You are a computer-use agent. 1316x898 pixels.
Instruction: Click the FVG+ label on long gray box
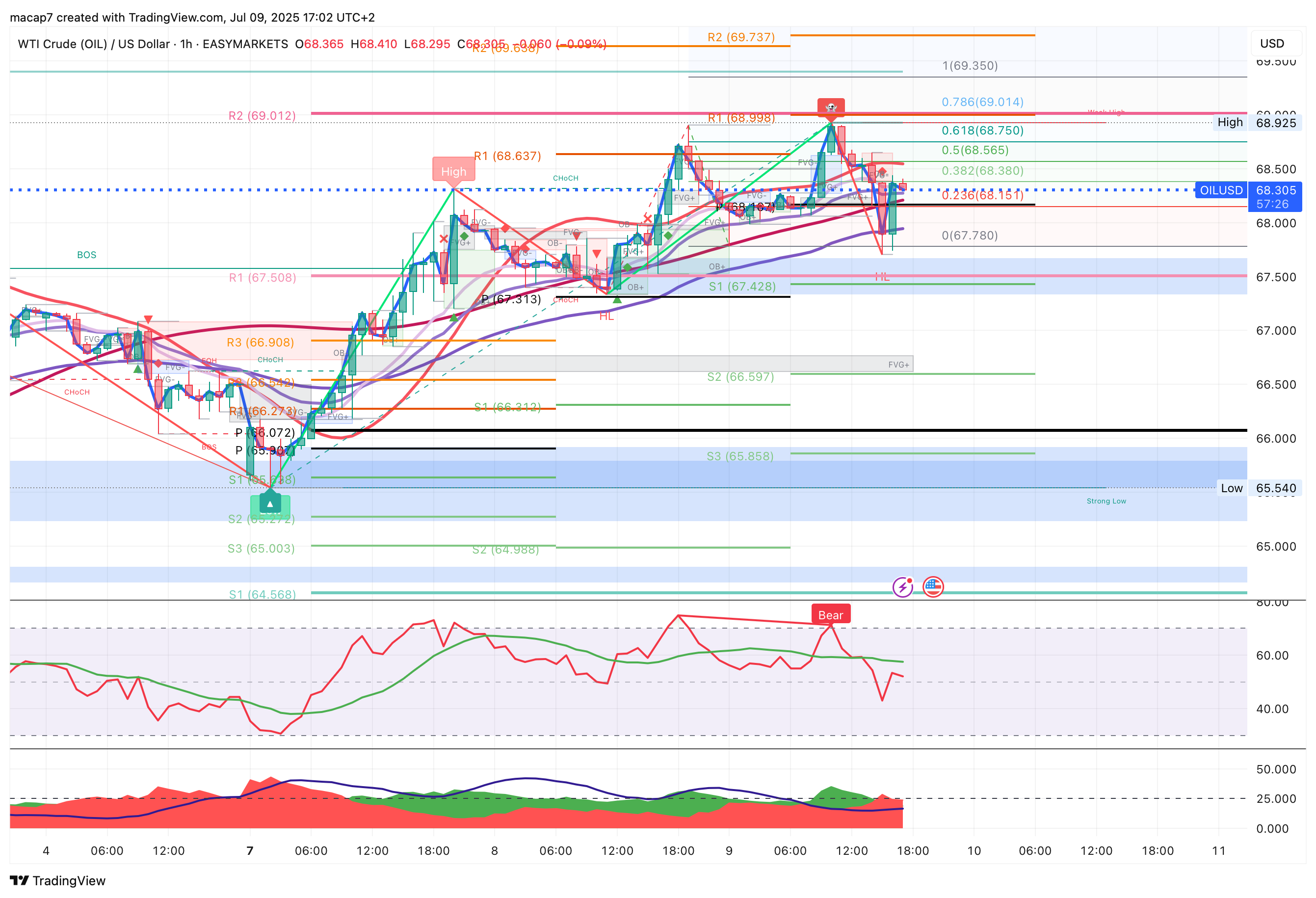[x=898, y=365]
